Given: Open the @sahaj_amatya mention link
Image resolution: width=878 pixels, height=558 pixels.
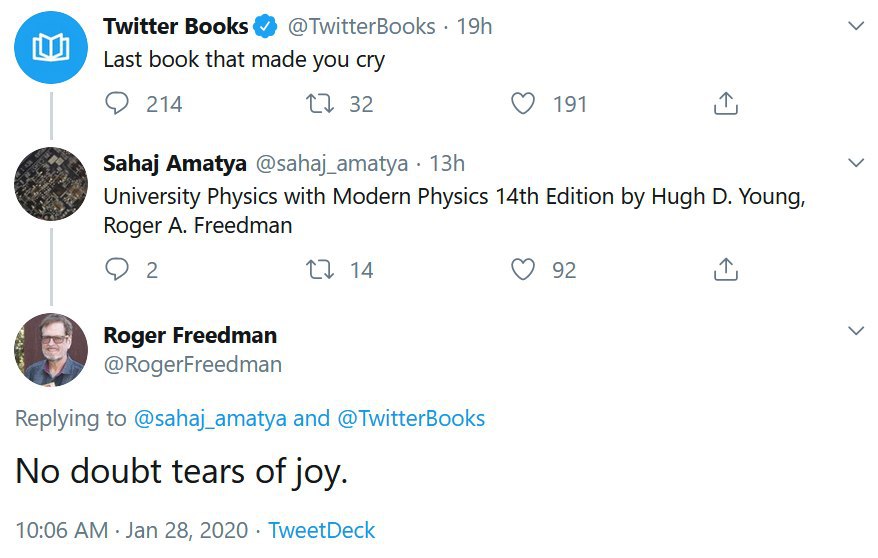Looking at the screenshot, I should [210, 419].
